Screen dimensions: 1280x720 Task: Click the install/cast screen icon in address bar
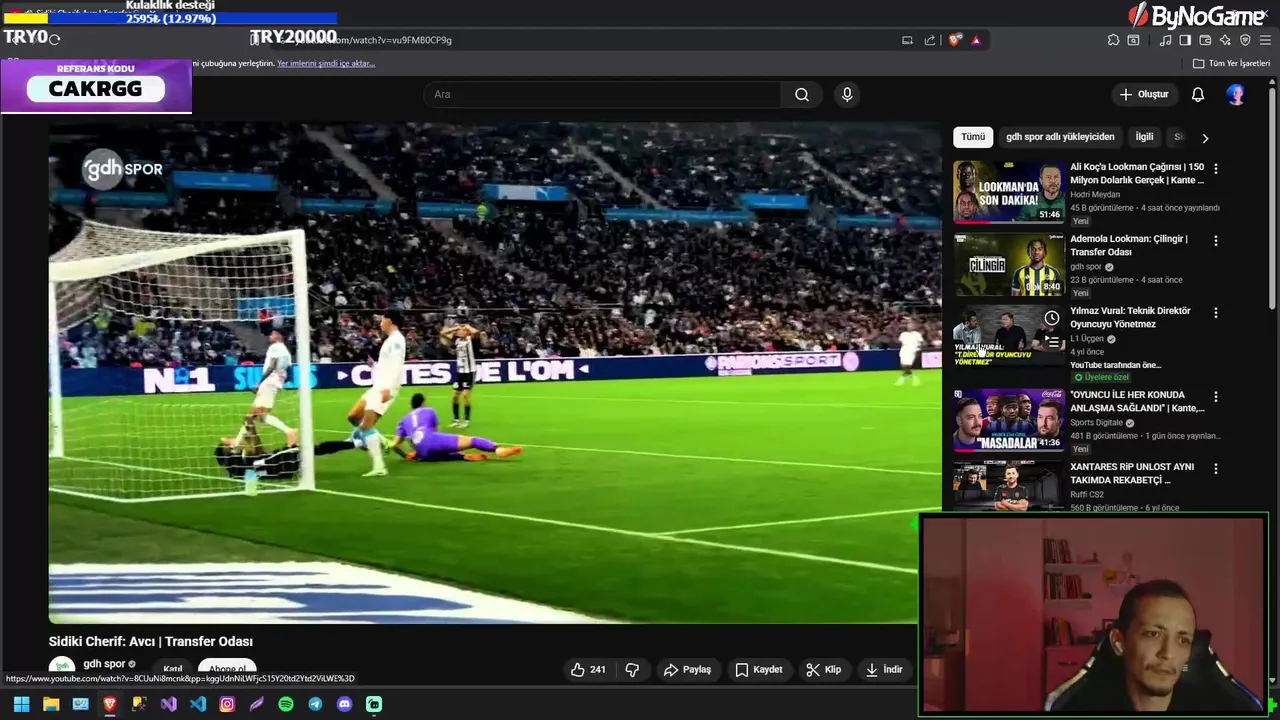(x=907, y=40)
